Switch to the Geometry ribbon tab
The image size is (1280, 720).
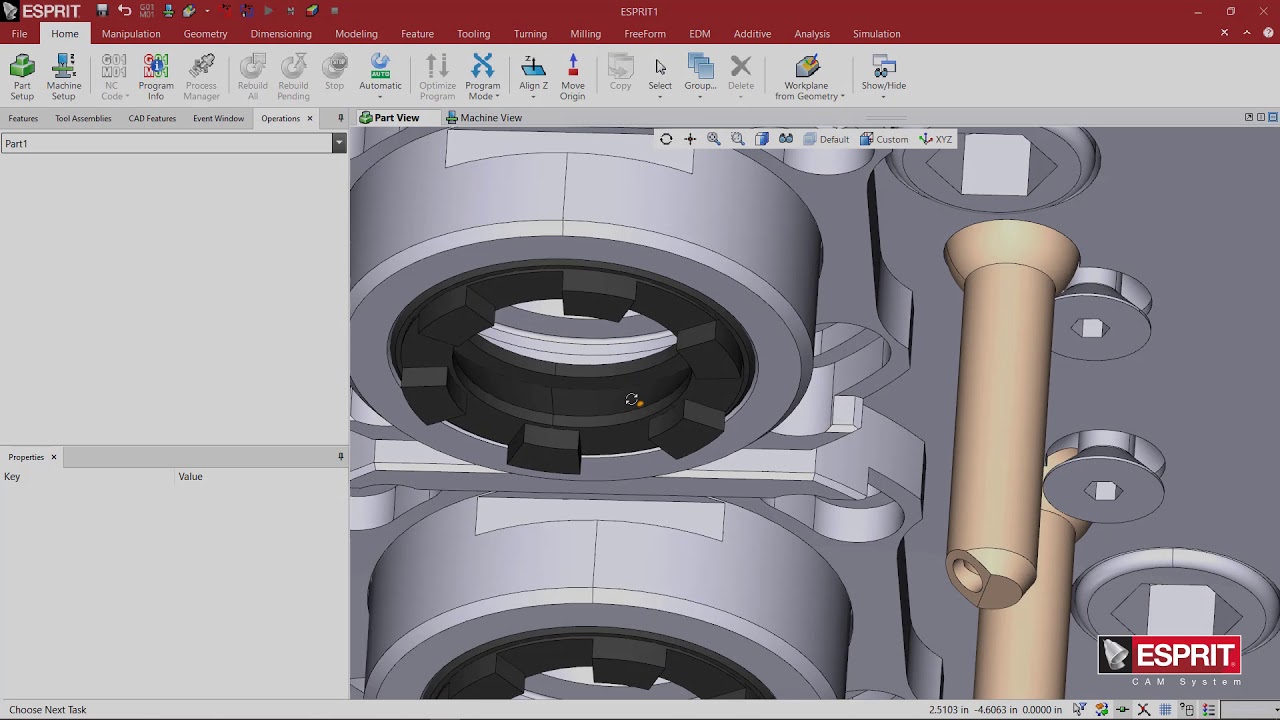tap(205, 33)
